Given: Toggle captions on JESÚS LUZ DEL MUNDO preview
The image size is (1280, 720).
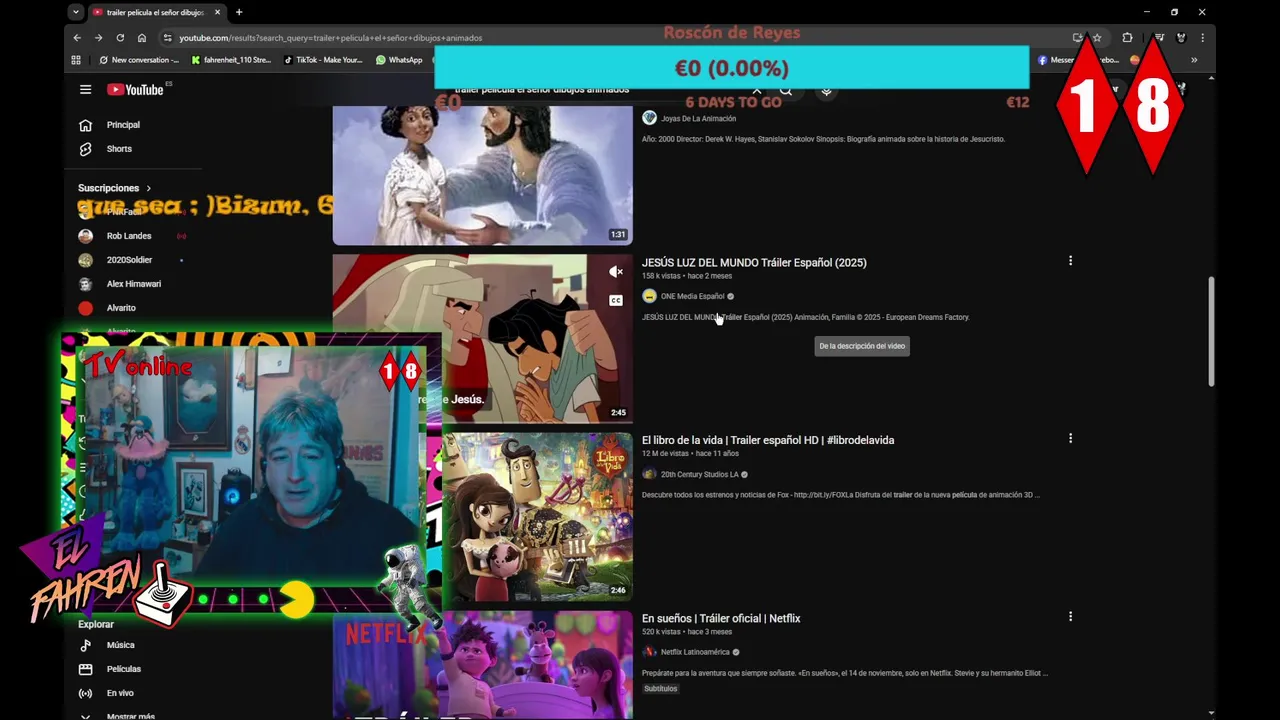Looking at the screenshot, I should (616, 300).
